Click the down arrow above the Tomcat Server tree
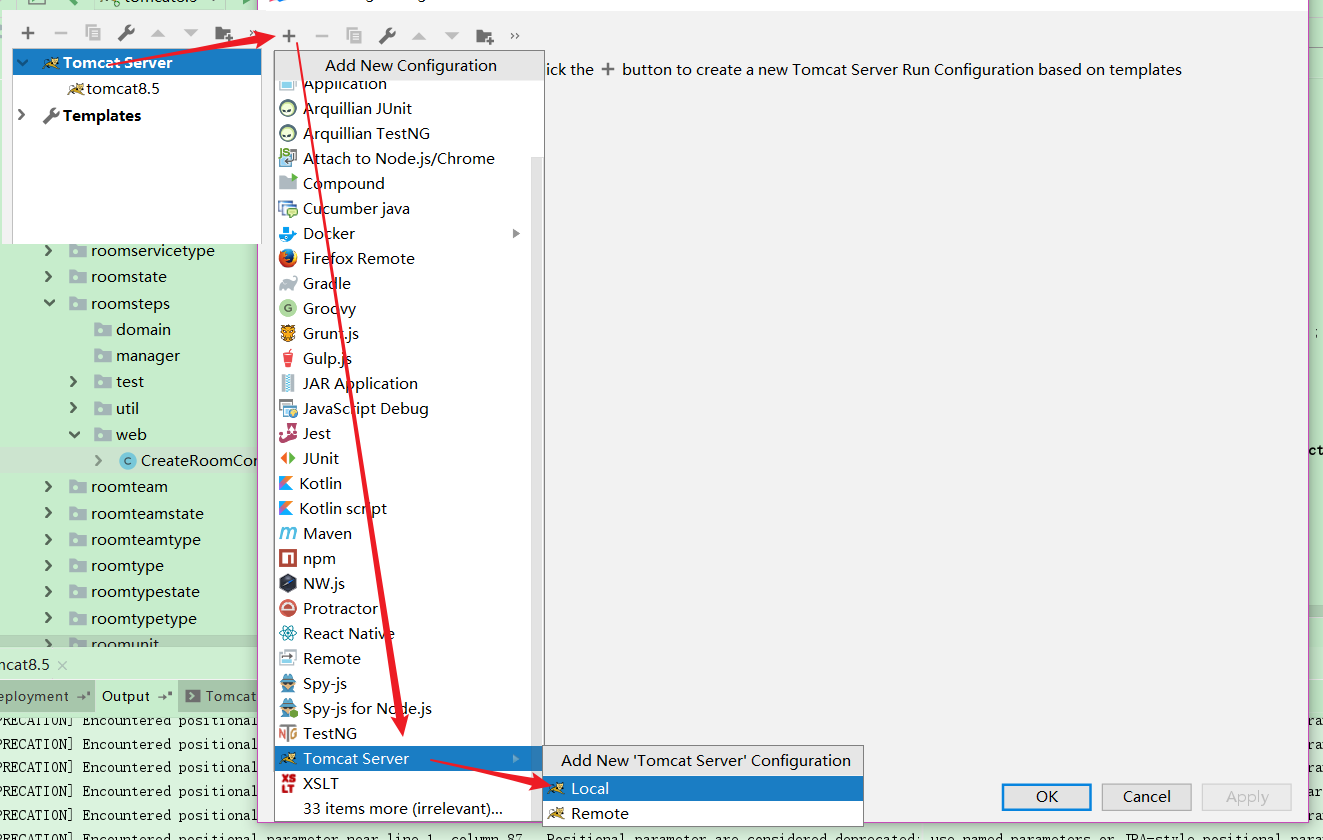This screenshot has width=1323, height=840. point(191,33)
